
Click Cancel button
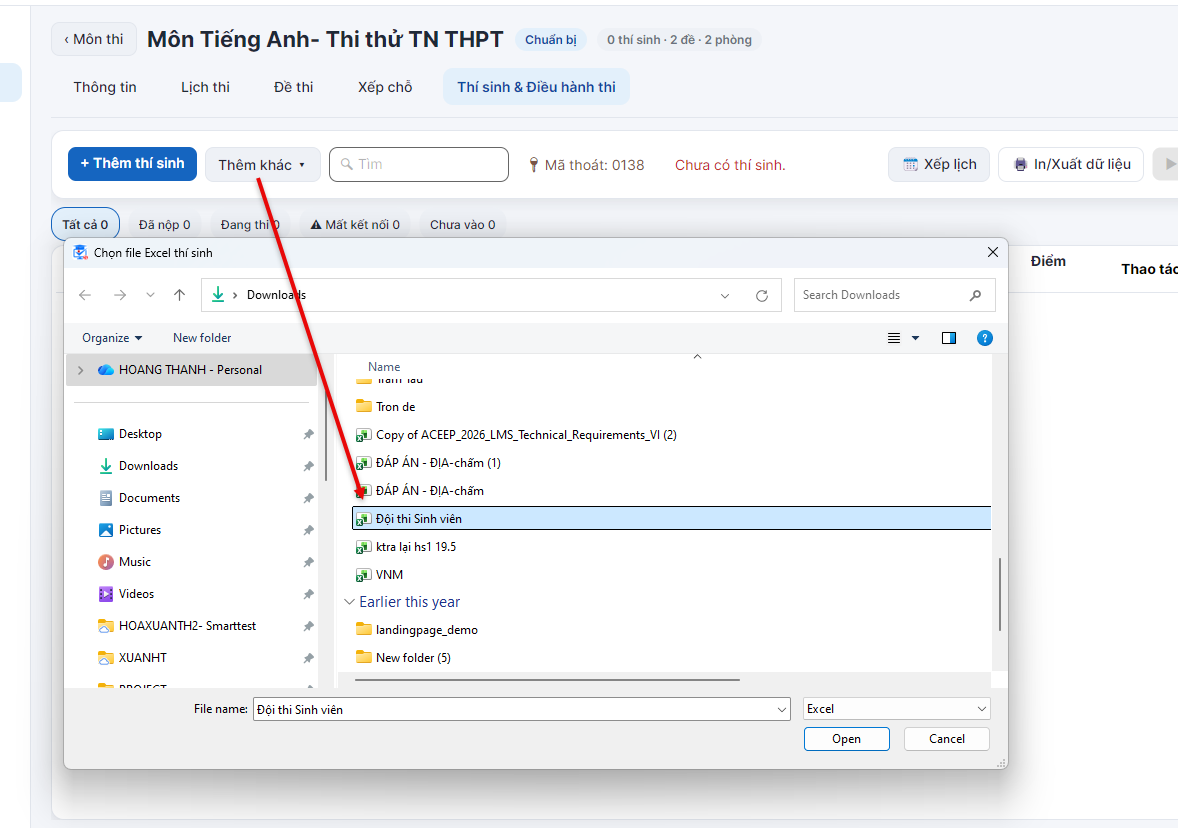947,739
